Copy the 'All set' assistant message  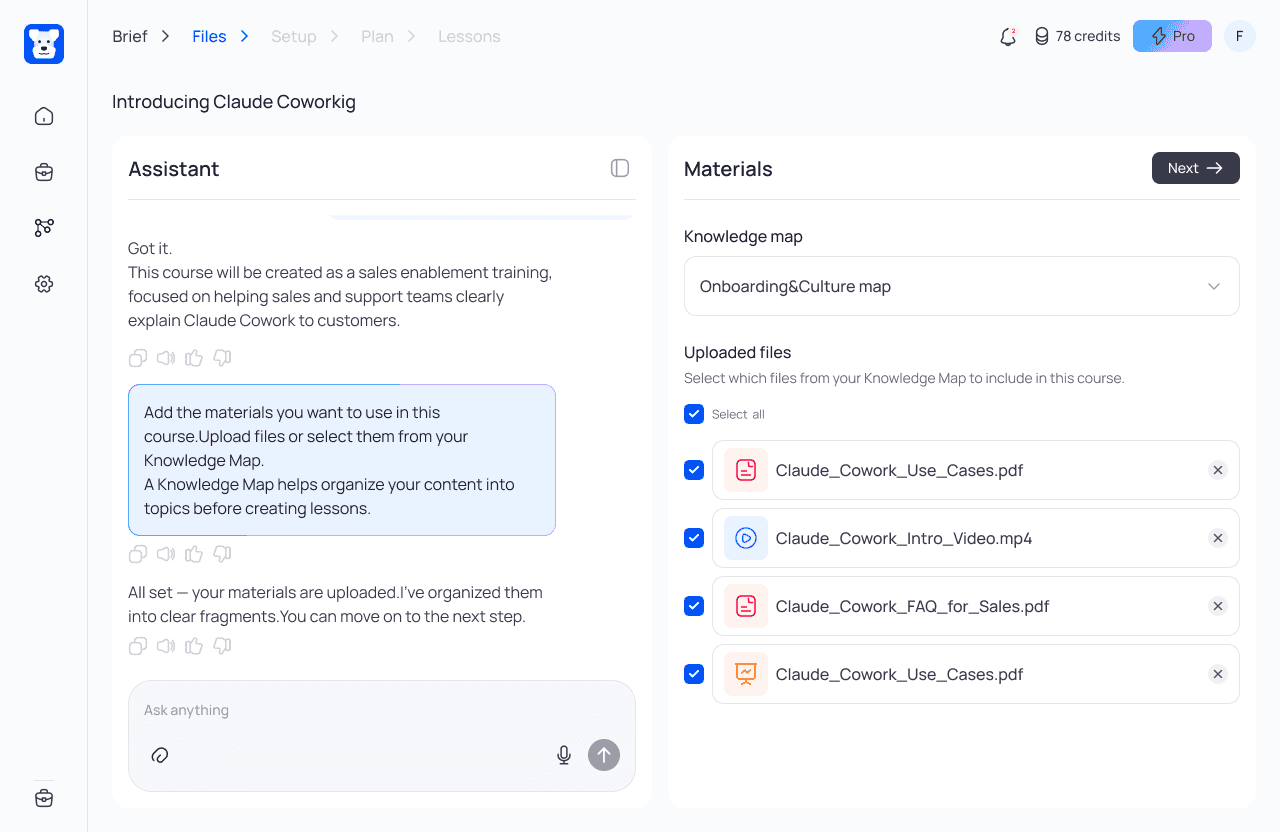(137, 645)
